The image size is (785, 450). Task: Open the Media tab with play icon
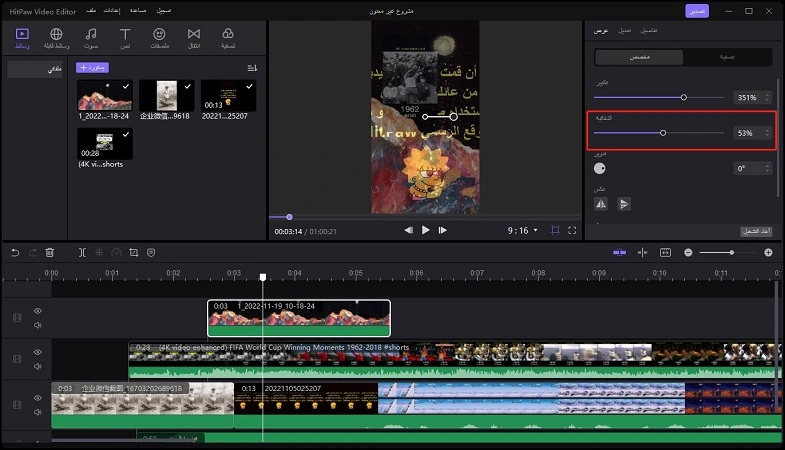22,39
